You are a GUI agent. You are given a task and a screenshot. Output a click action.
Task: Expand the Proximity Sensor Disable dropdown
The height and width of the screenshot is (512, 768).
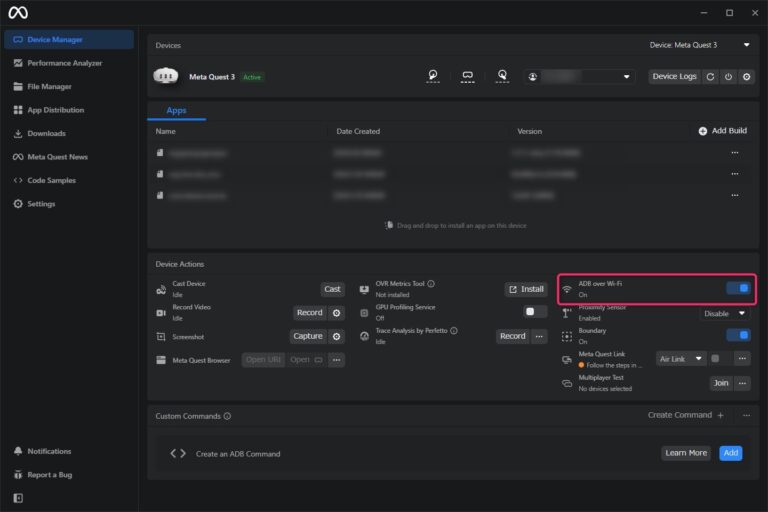(x=724, y=313)
